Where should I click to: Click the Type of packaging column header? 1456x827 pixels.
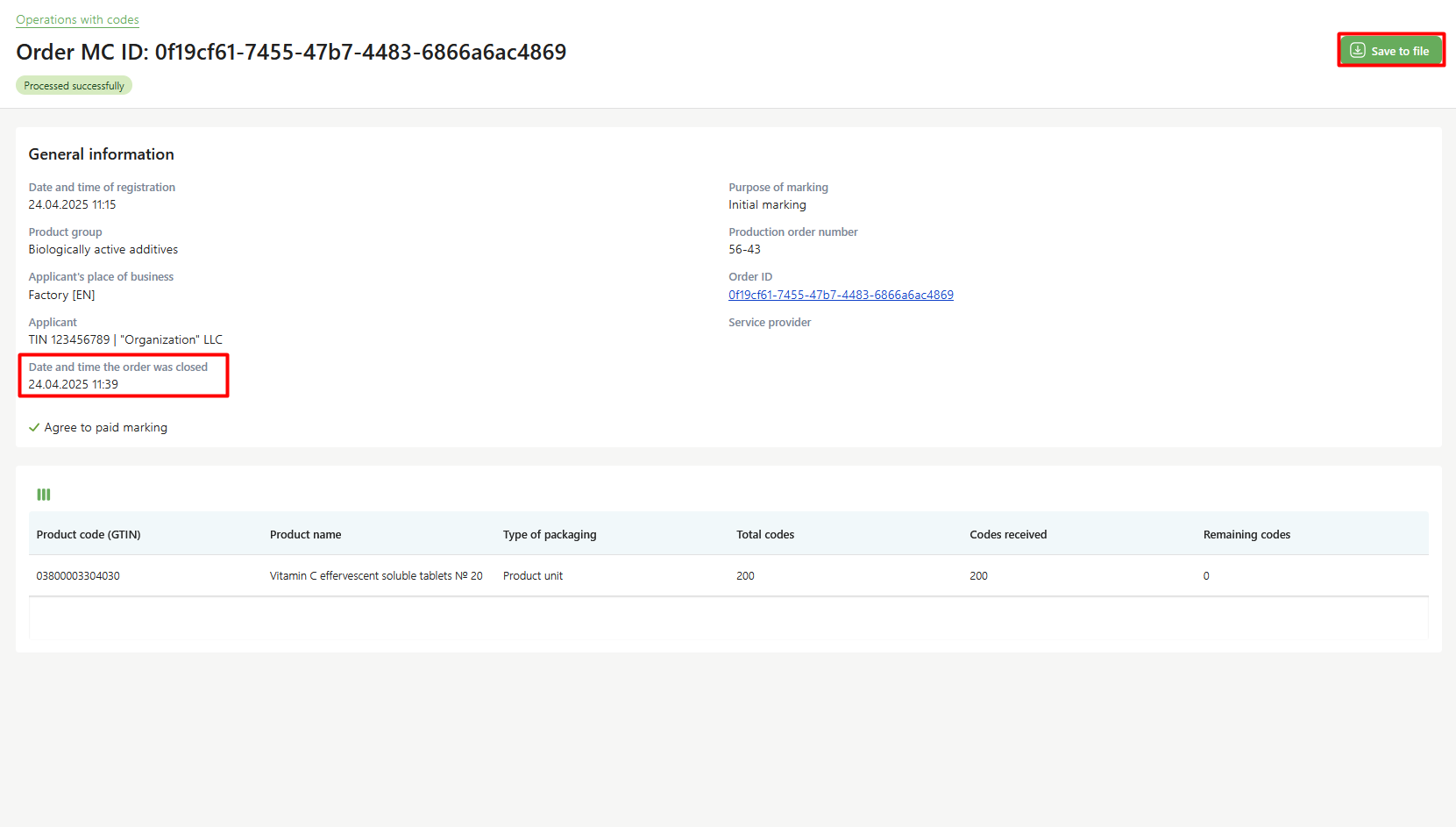click(x=550, y=534)
